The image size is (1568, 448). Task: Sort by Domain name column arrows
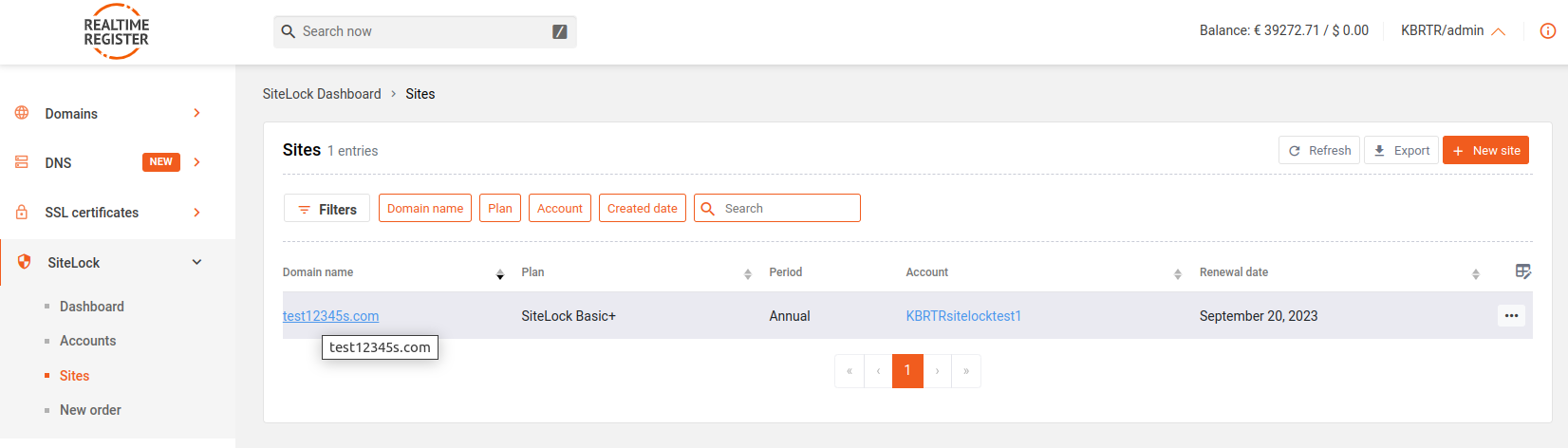(x=500, y=274)
